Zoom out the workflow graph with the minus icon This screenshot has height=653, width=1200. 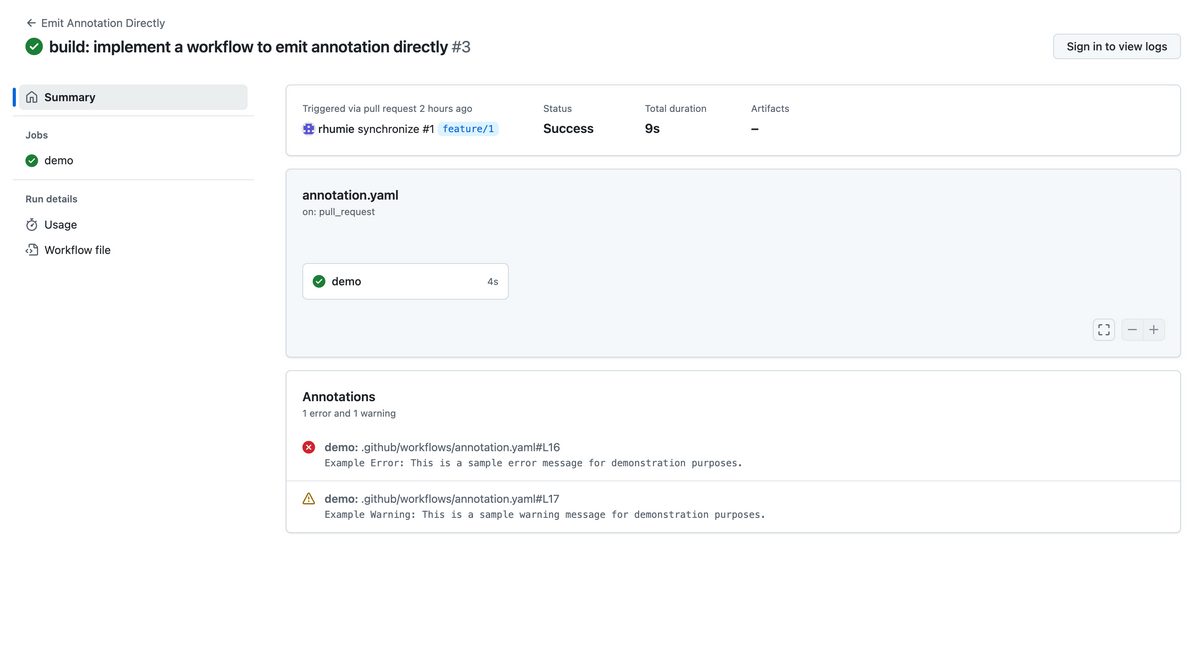click(x=1132, y=329)
